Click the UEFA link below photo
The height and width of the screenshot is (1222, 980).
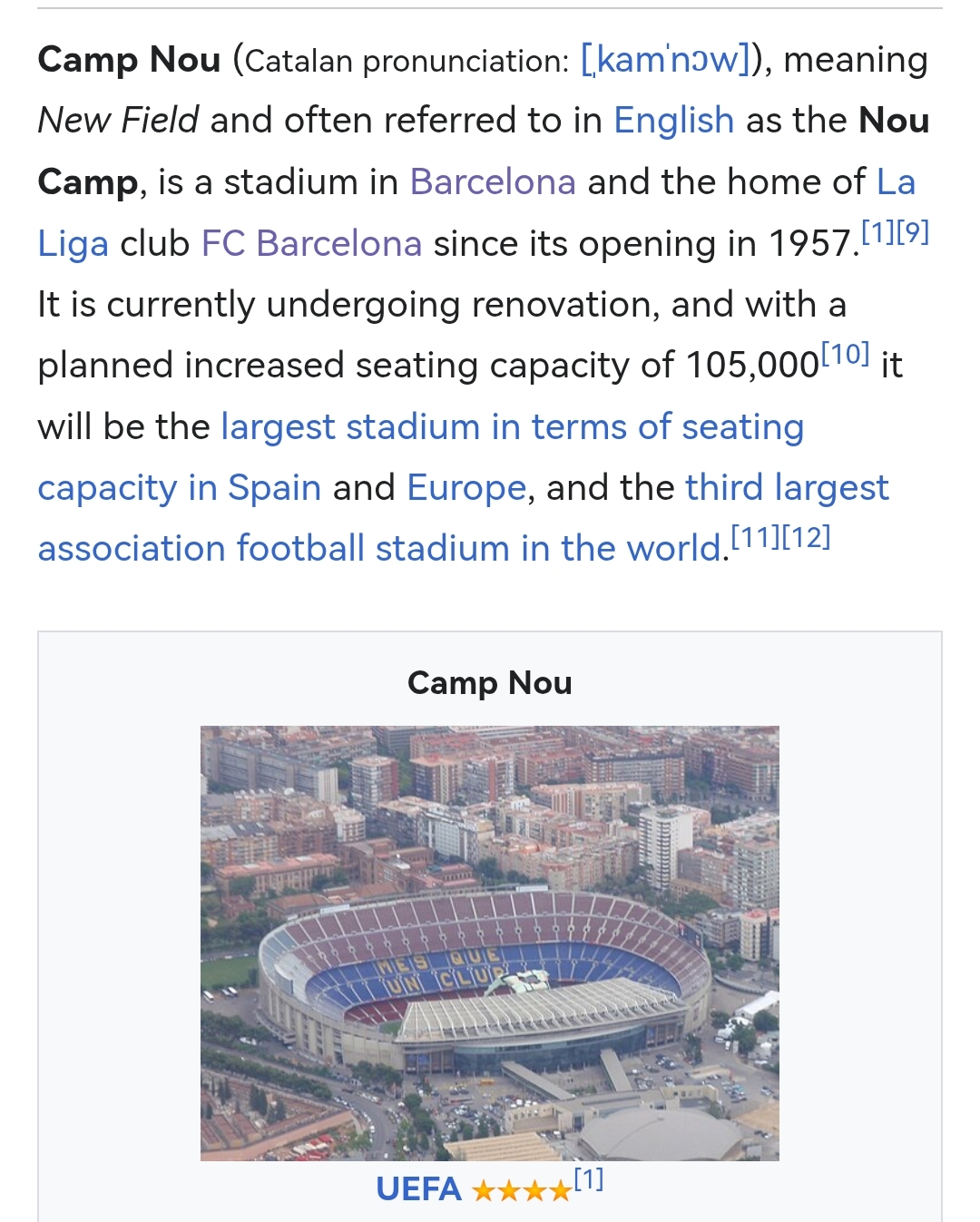click(x=418, y=1189)
